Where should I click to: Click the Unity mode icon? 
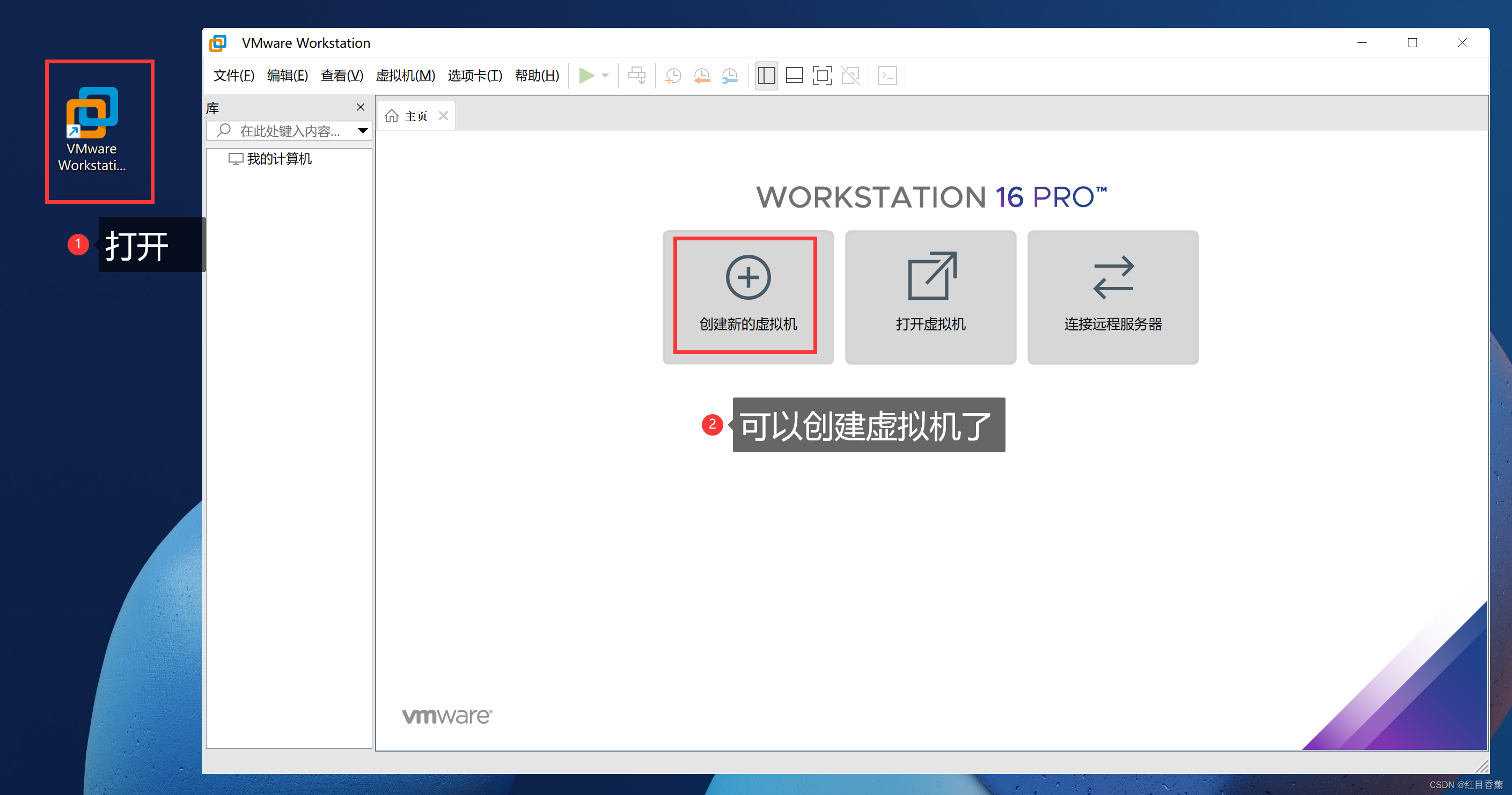pos(850,75)
